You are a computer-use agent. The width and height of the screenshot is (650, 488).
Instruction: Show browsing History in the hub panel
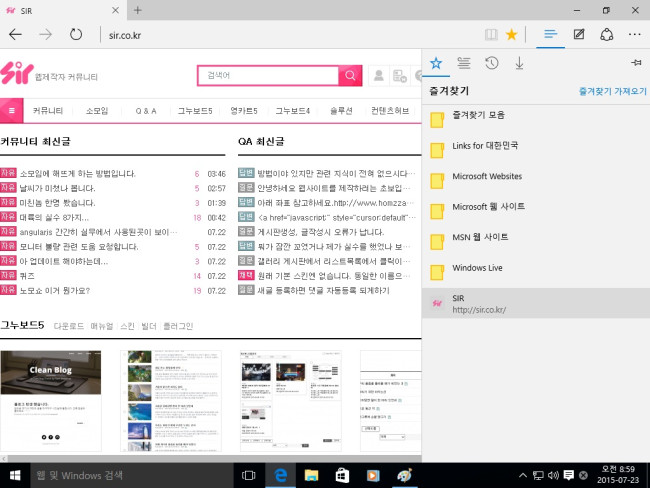(491, 63)
